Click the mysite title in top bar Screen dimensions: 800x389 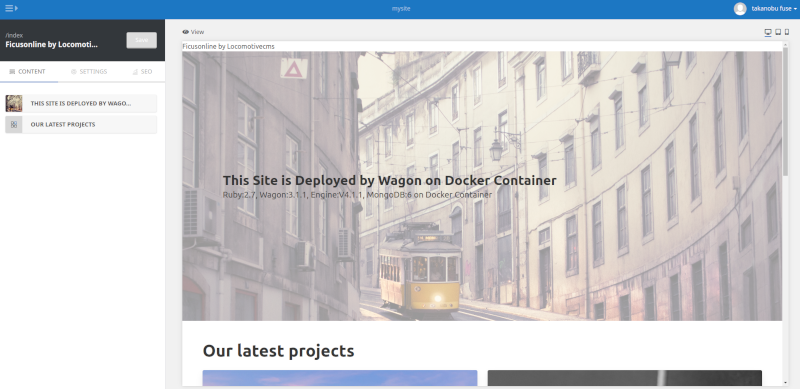click(x=401, y=9)
